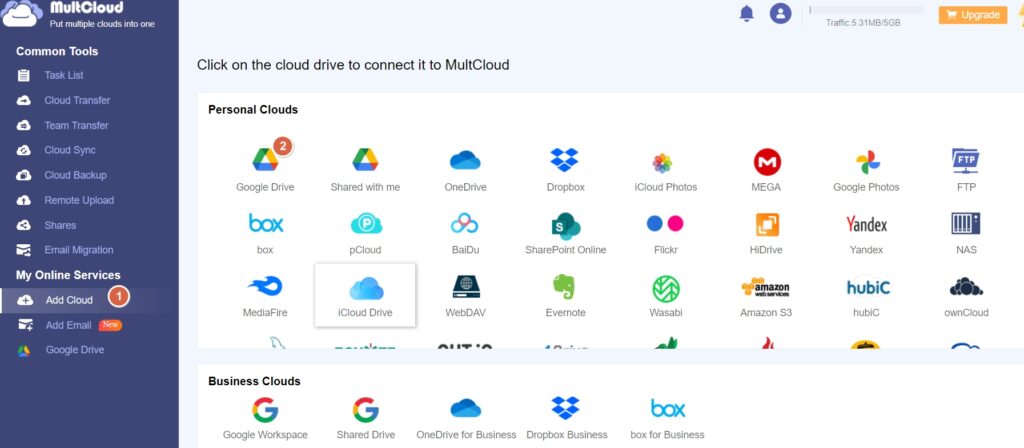The width and height of the screenshot is (1024, 448).
Task: Select the FTP connection icon
Action: pos(965,168)
